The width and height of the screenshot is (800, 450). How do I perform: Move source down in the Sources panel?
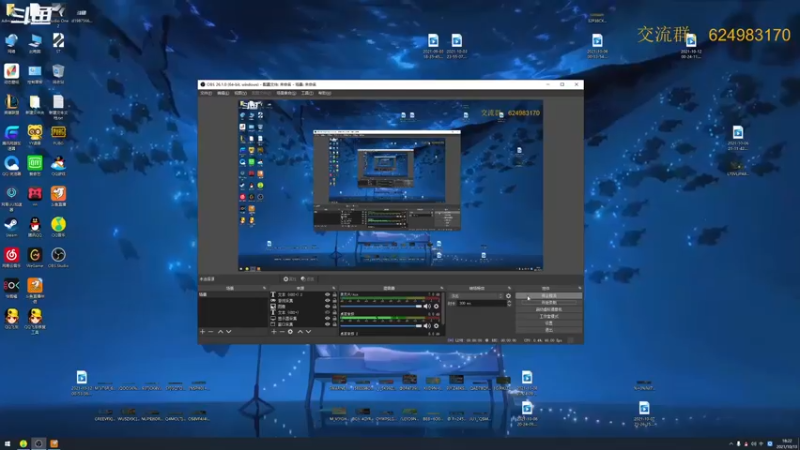(308, 332)
